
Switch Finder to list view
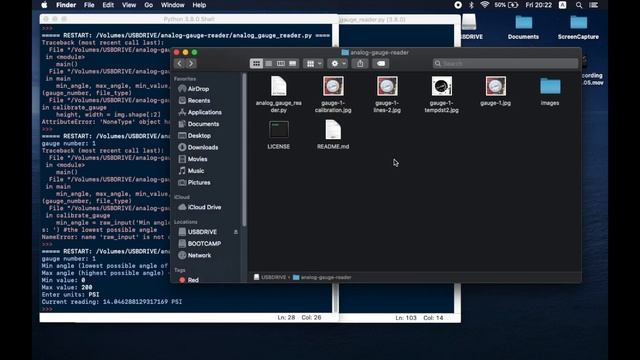[x=269, y=63]
